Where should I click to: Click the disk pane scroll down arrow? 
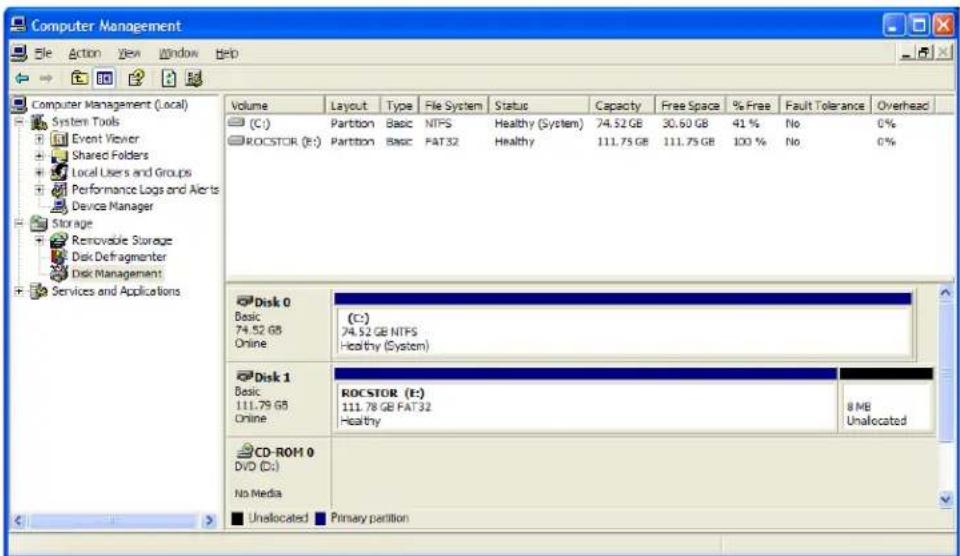pos(946,499)
